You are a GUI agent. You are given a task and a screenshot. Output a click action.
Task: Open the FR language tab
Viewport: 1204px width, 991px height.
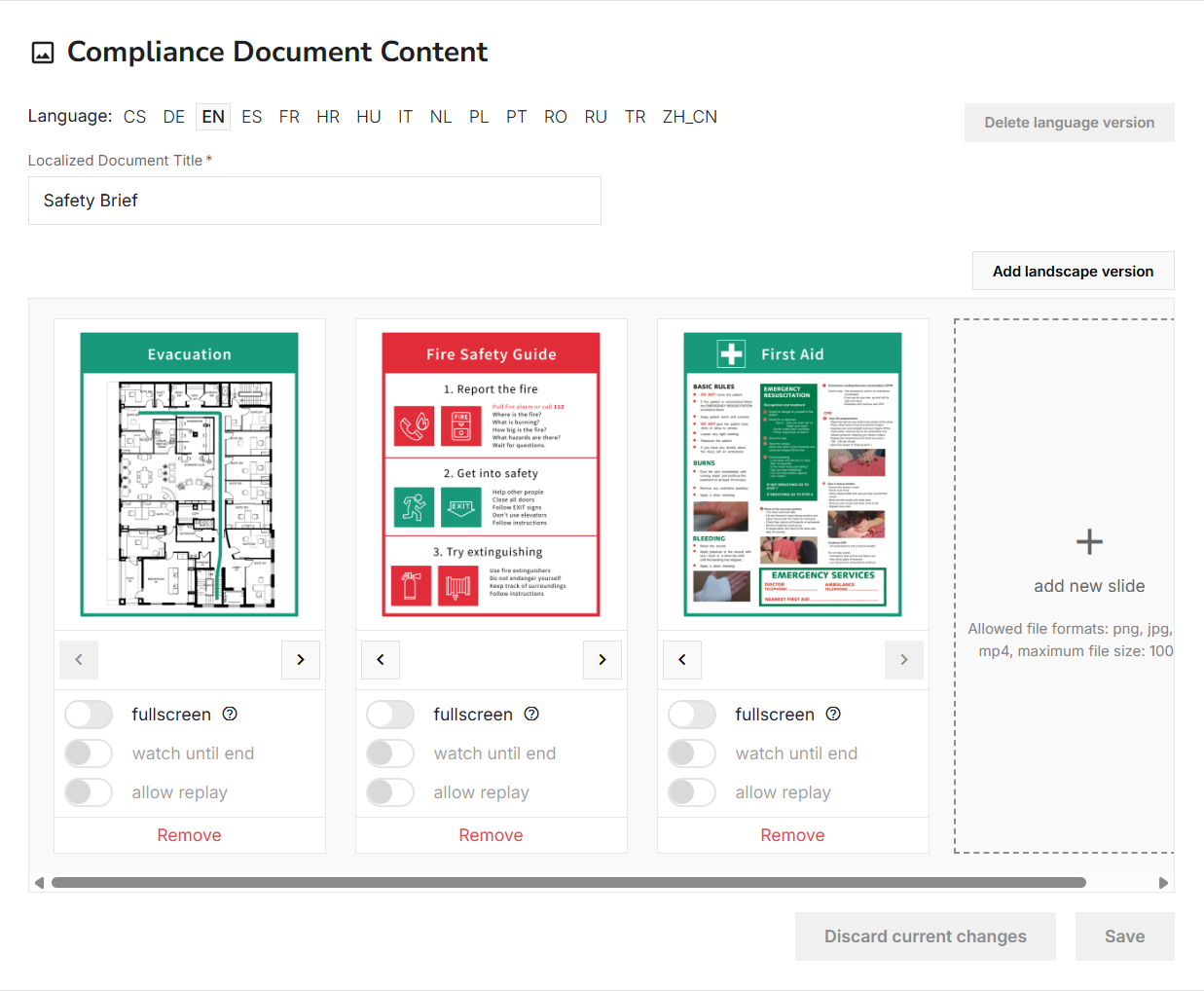(289, 117)
